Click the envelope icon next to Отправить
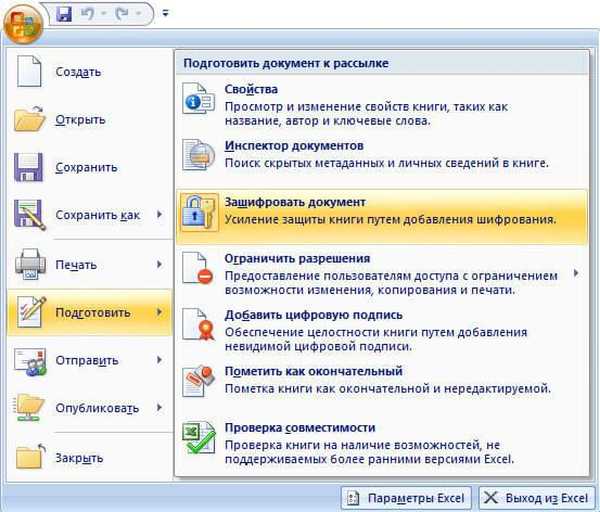Screen dimensions: 600x512 30,361
